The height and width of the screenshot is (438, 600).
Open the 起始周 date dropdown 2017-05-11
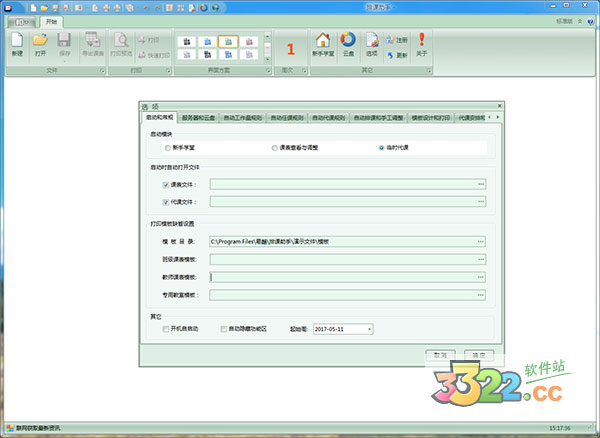pyautogui.click(x=369, y=329)
